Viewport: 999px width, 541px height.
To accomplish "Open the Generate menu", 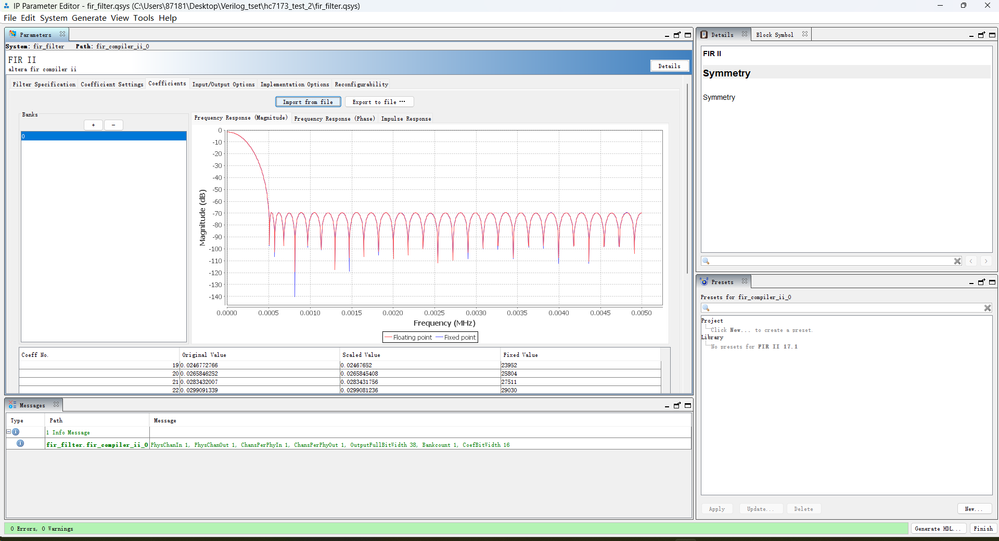I will click(x=89, y=18).
